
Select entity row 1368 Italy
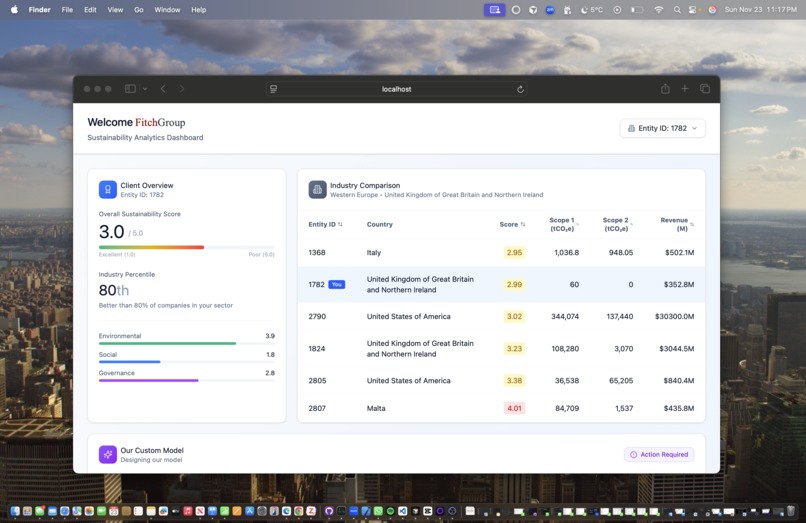tap(501, 253)
